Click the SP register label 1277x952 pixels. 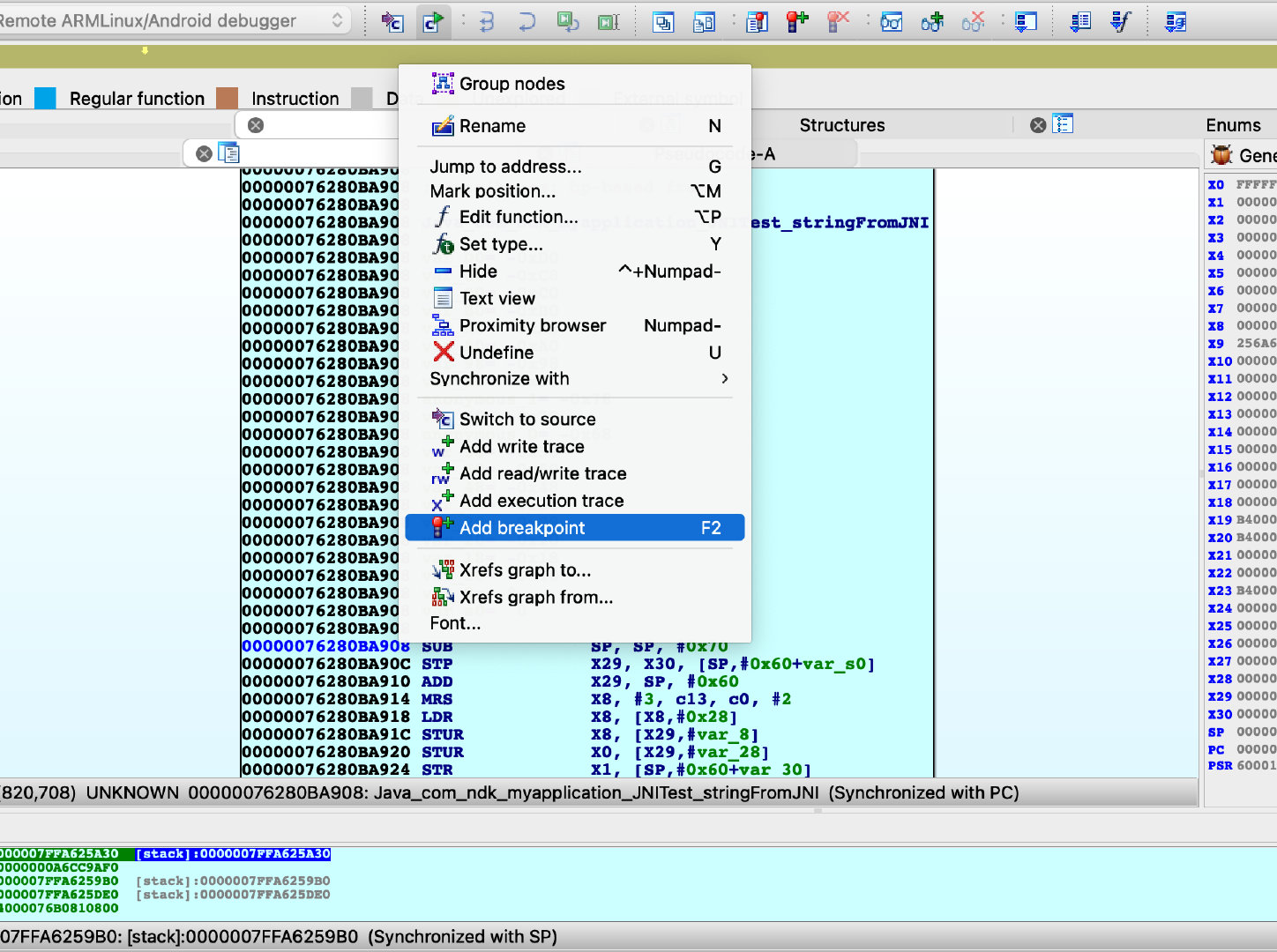1216,732
